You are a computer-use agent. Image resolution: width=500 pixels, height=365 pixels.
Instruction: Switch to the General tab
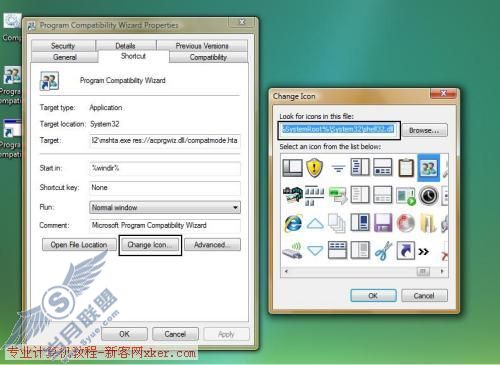(65, 57)
